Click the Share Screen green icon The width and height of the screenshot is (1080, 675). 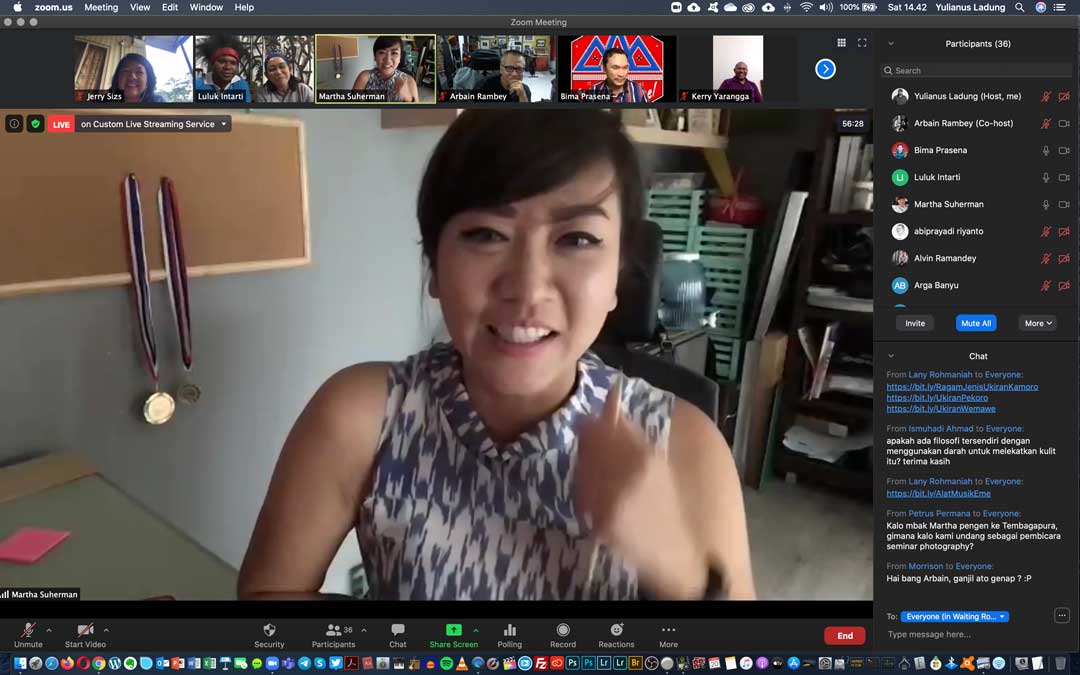coord(453,630)
